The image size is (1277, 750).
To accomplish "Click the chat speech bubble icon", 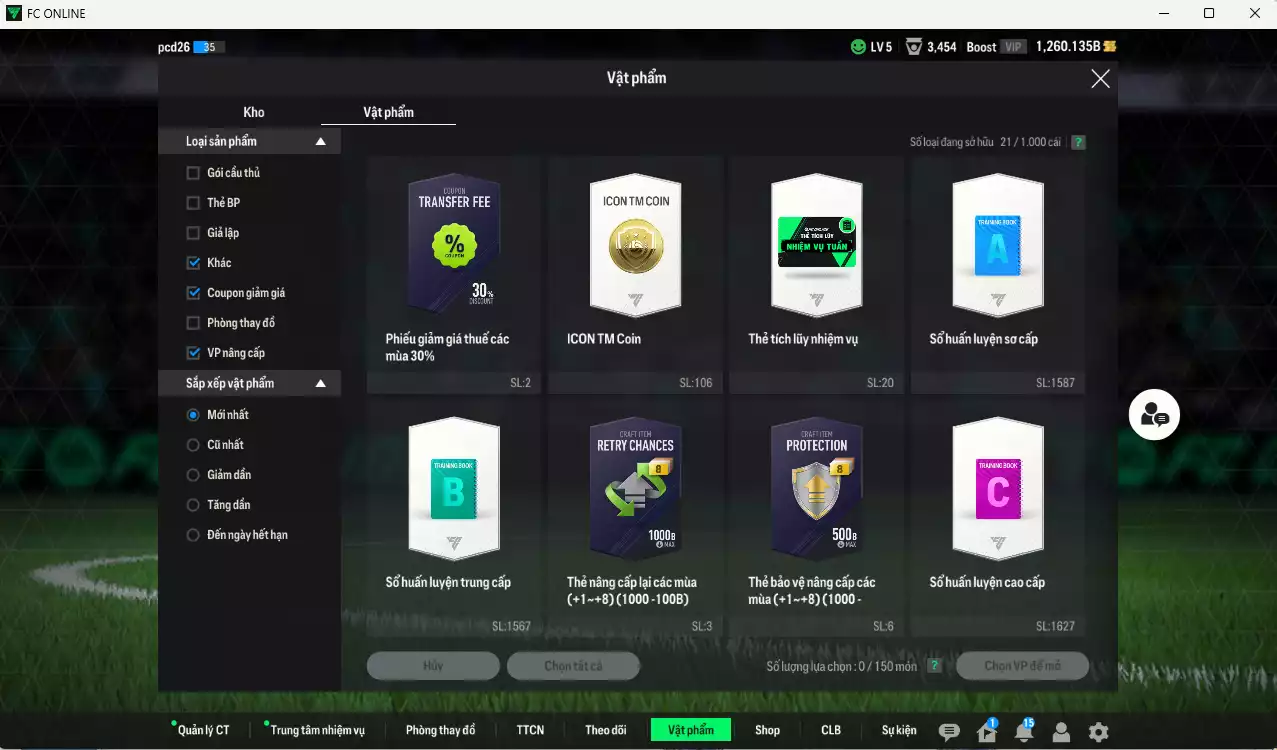I will (x=949, y=732).
